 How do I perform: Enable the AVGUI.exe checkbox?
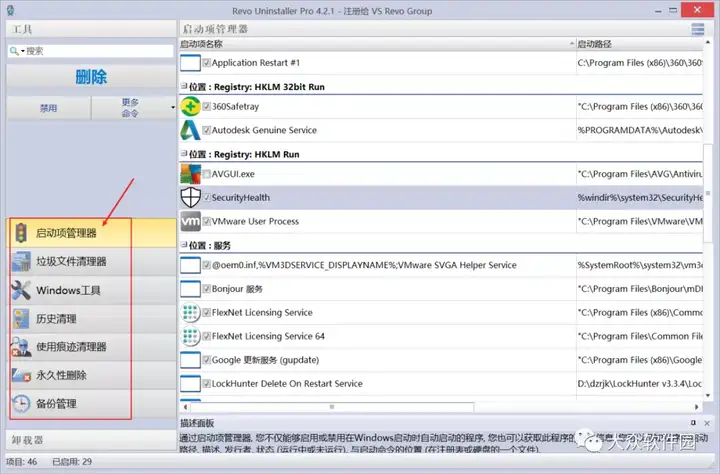pyautogui.click(x=207, y=174)
